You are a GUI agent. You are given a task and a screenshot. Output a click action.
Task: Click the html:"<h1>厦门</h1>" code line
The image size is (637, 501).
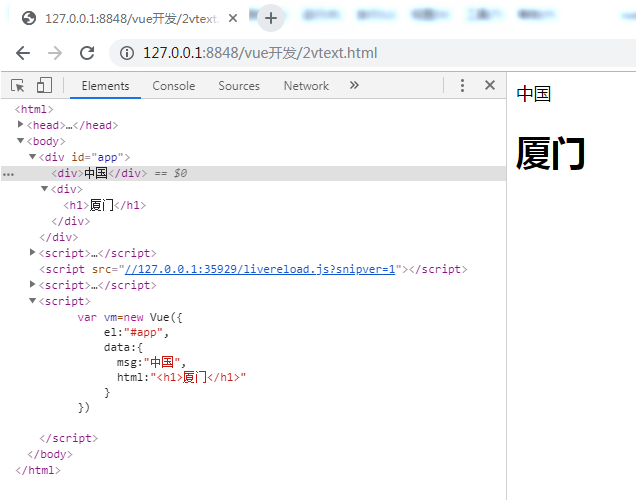click(x=181, y=377)
